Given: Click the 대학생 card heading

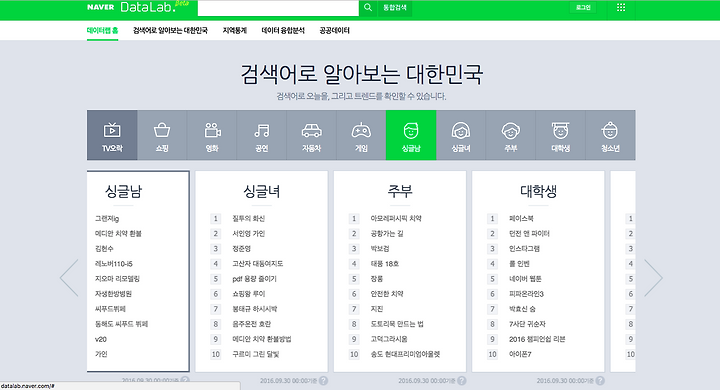Looking at the screenshot, I should click(x=538, y=191).
